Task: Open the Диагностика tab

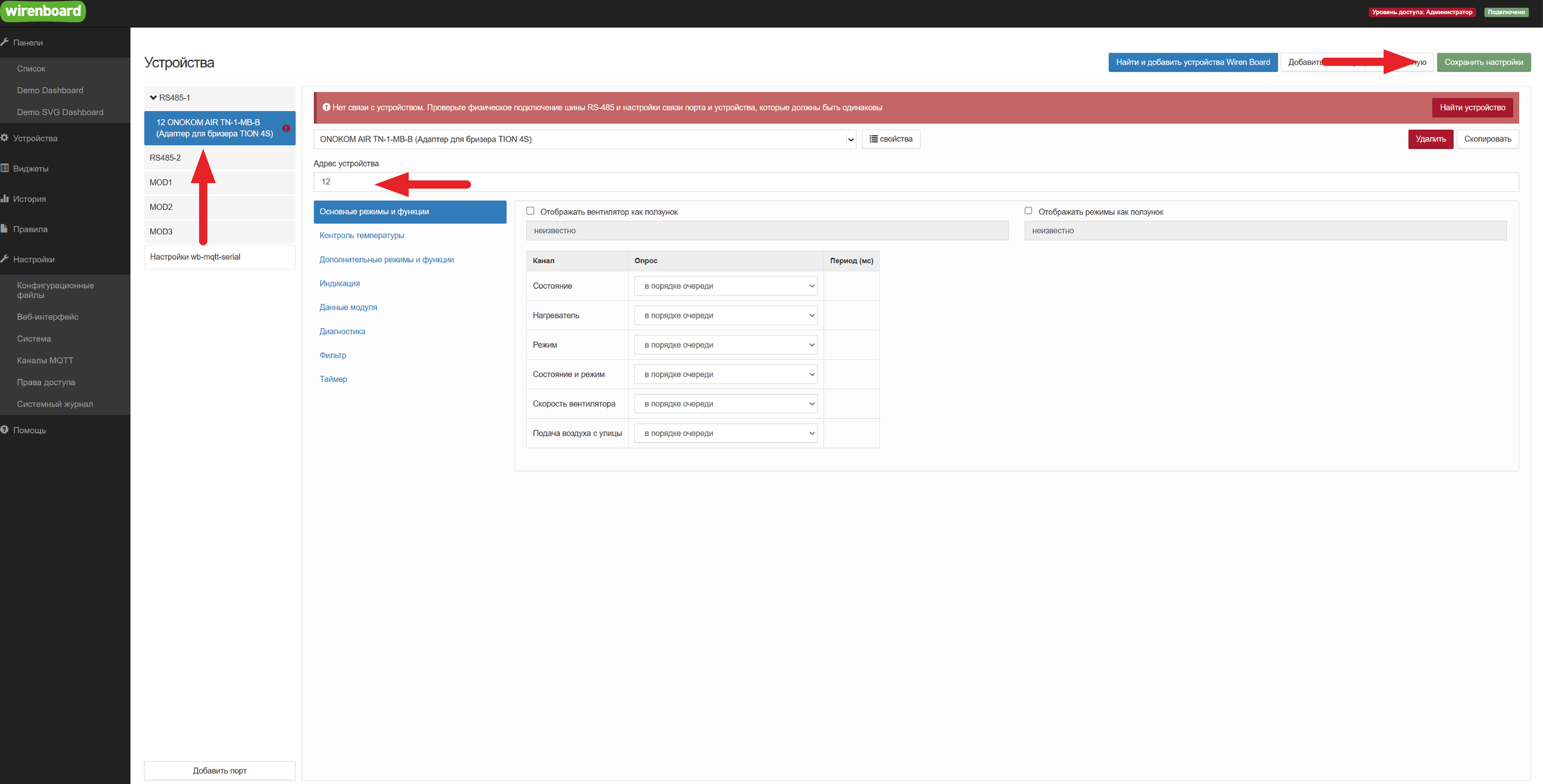Action: [342, 331]
